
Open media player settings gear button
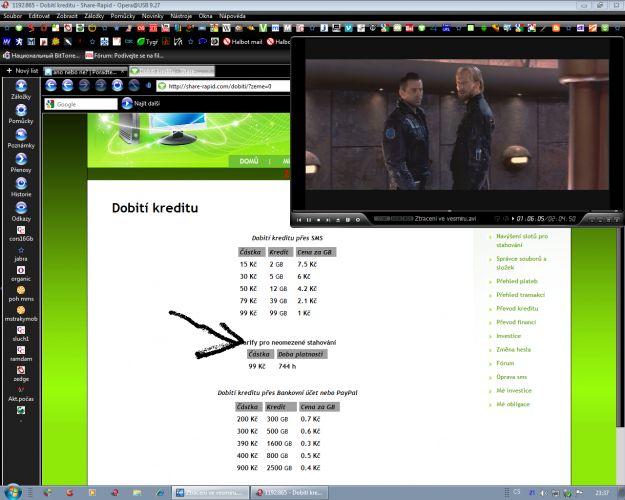pos(358,220)
